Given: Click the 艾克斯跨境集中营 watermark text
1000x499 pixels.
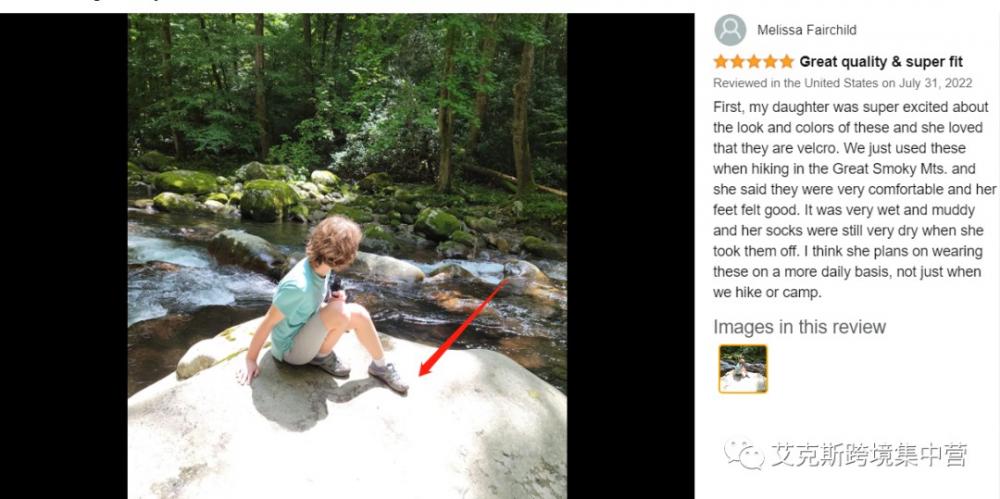Looking at the screenshot, I should 869,456.
